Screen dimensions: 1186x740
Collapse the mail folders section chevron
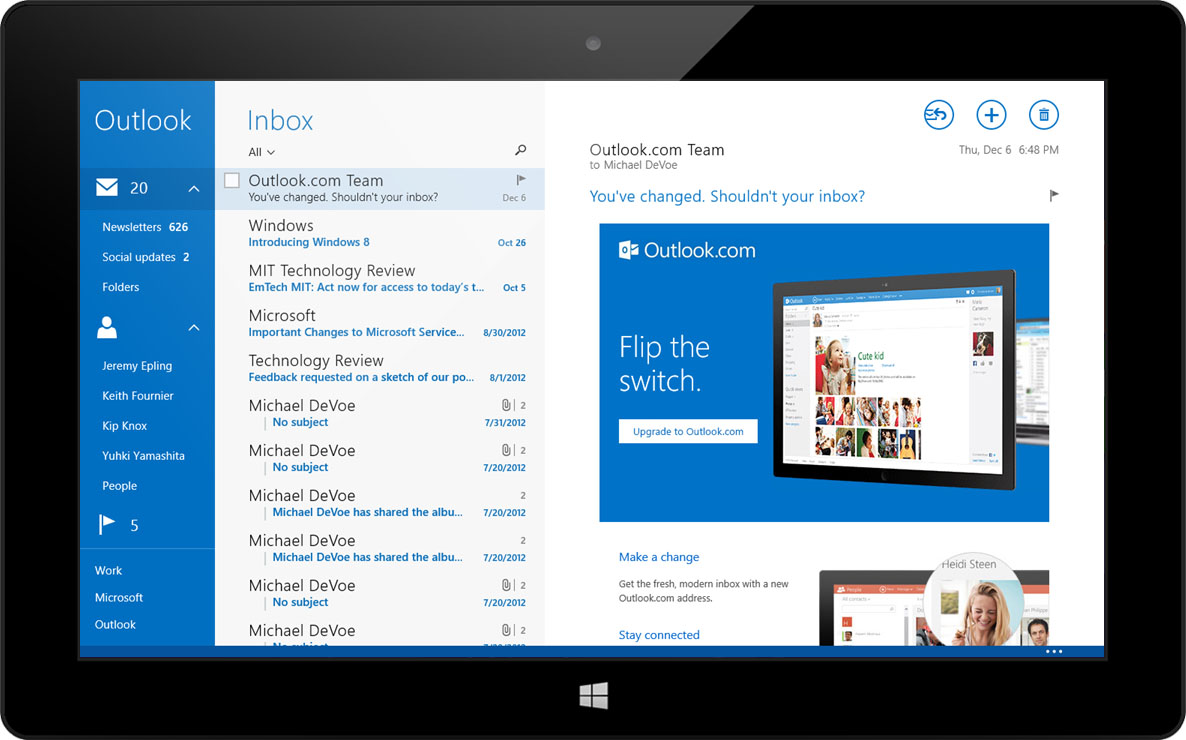194,188
